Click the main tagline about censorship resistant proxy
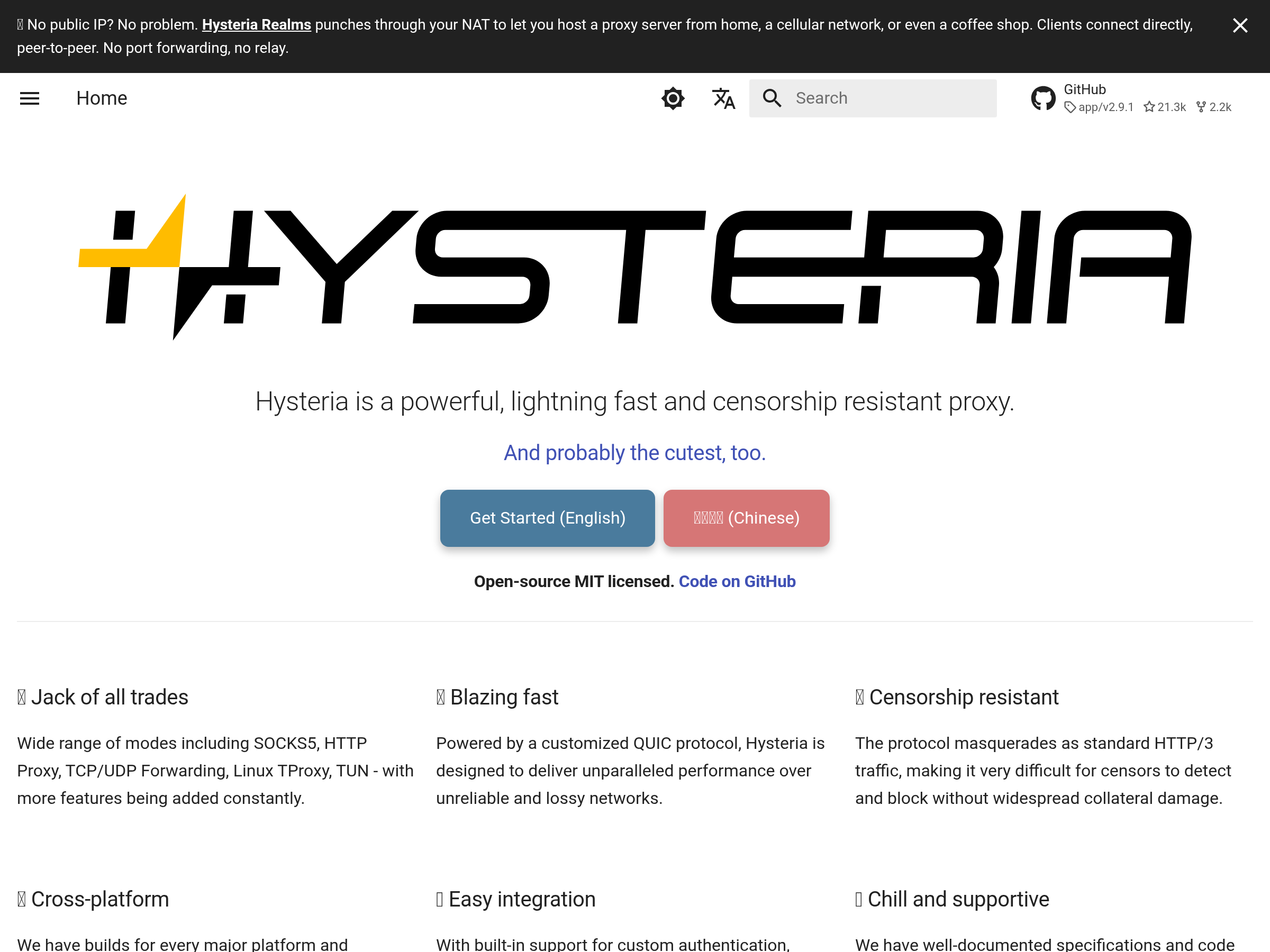 635,401
